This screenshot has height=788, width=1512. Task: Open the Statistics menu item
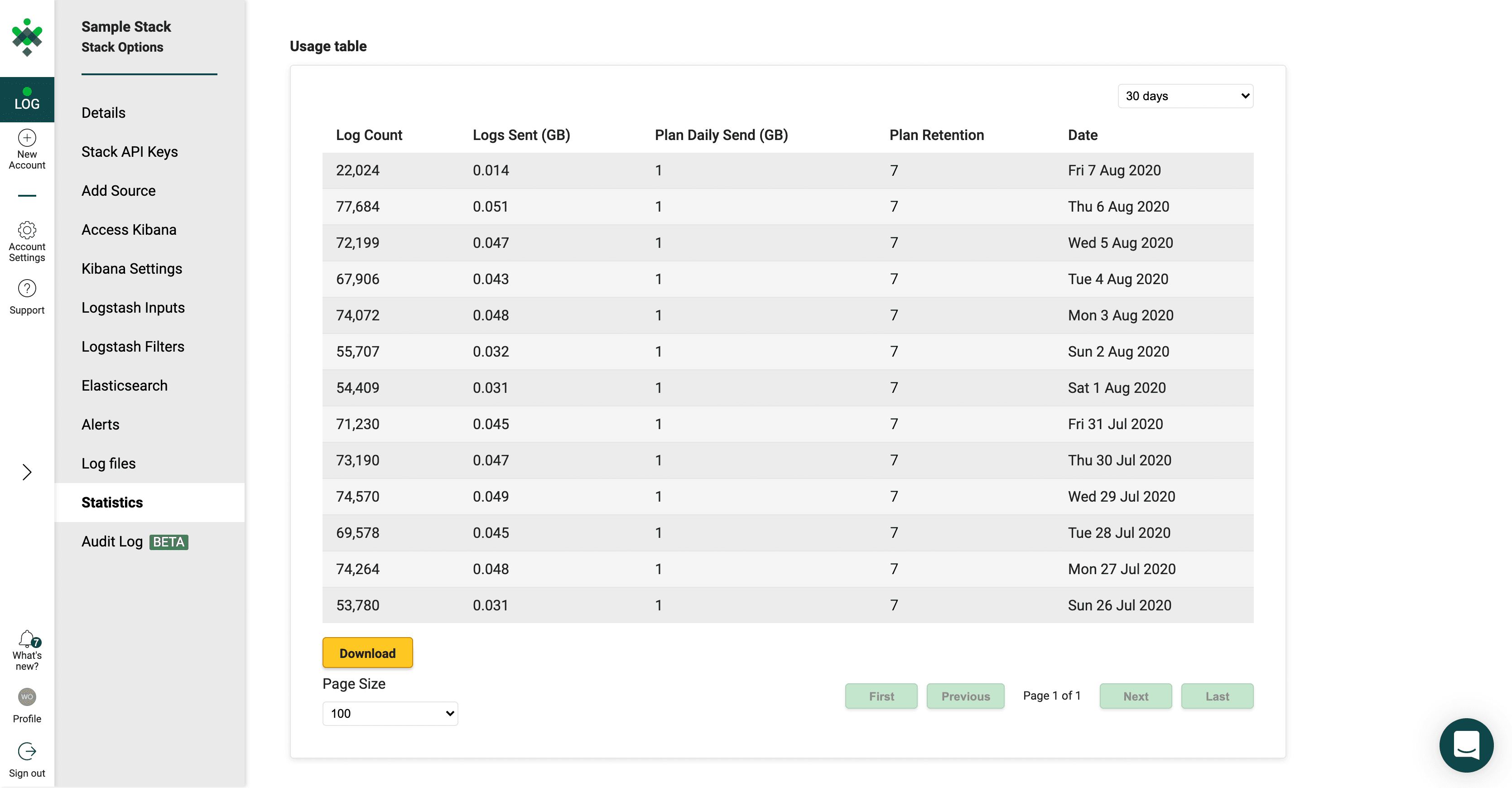tap(112, 503)
